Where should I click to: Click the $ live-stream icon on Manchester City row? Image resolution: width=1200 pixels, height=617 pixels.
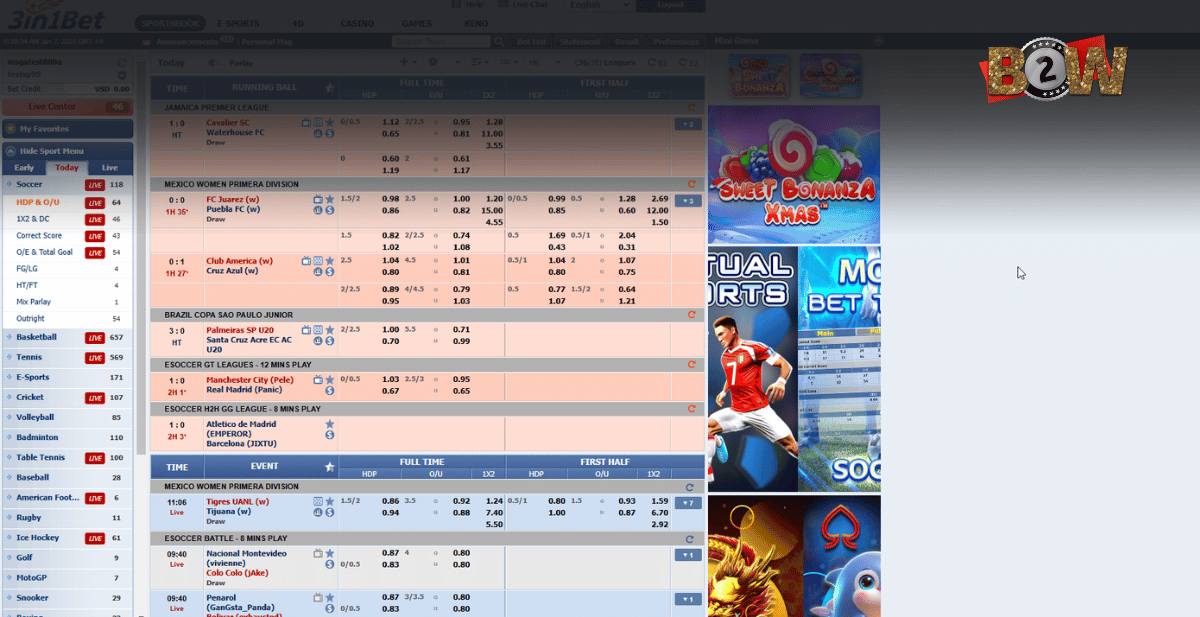[329, 391]
